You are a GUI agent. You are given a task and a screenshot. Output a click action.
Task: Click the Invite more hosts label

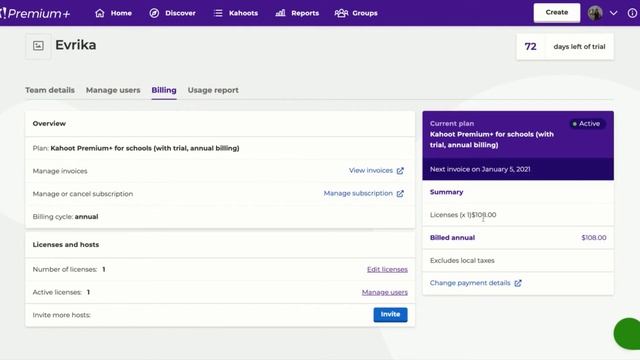(x=62, y=315)
